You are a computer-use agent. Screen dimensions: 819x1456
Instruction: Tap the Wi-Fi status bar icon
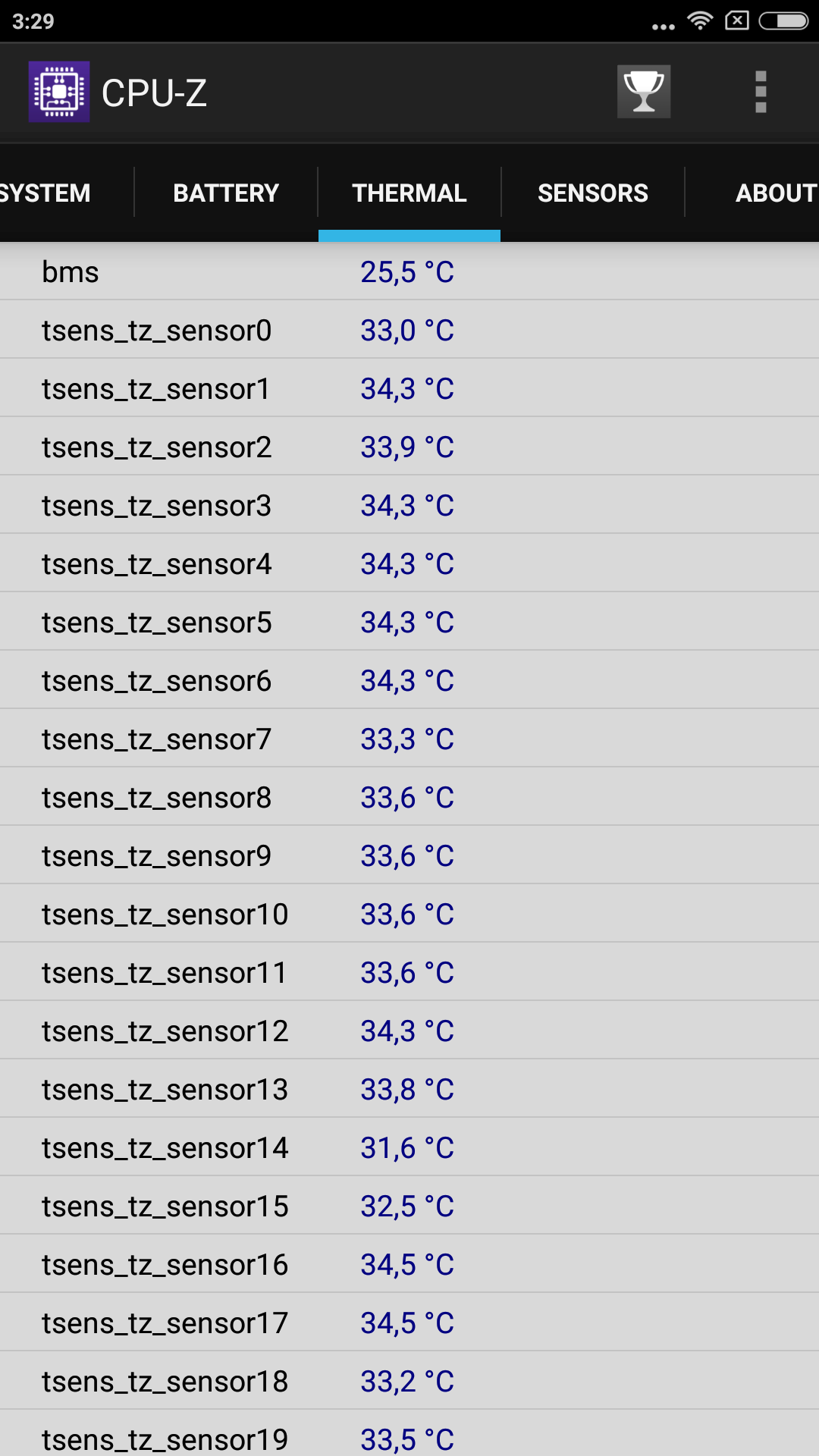[x=700, y=20]
